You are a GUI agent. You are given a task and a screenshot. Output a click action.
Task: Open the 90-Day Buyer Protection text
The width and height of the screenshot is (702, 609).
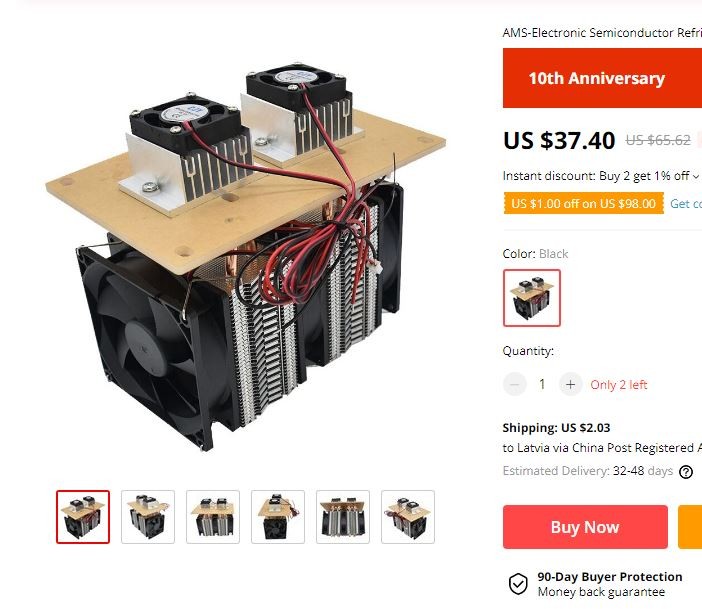pos(610,577)
